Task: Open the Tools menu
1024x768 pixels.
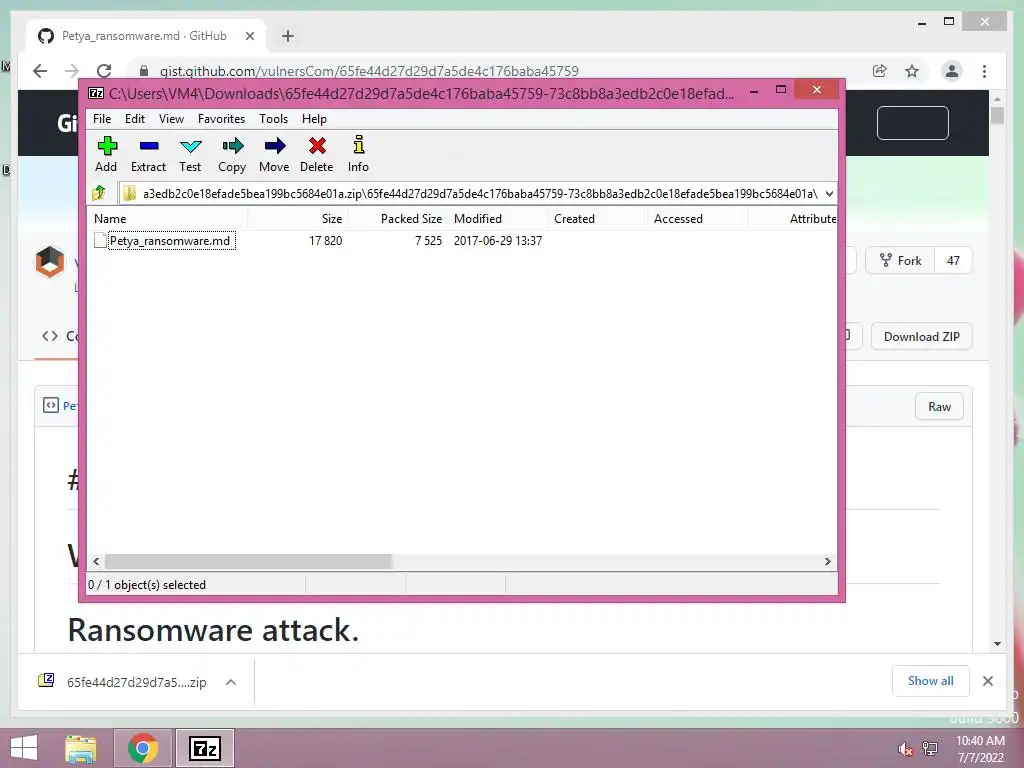Action: 273,119
